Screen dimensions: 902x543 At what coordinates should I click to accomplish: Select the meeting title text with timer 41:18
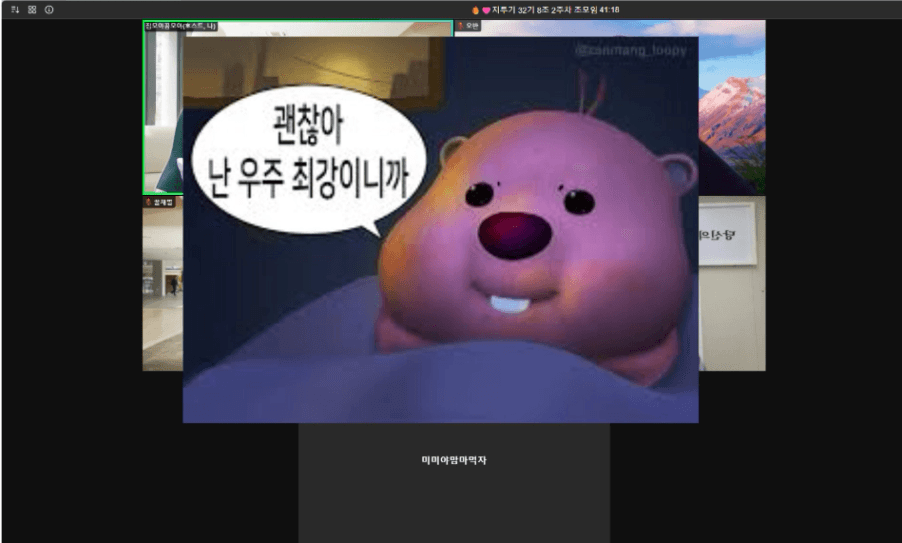tap(545, 10)
